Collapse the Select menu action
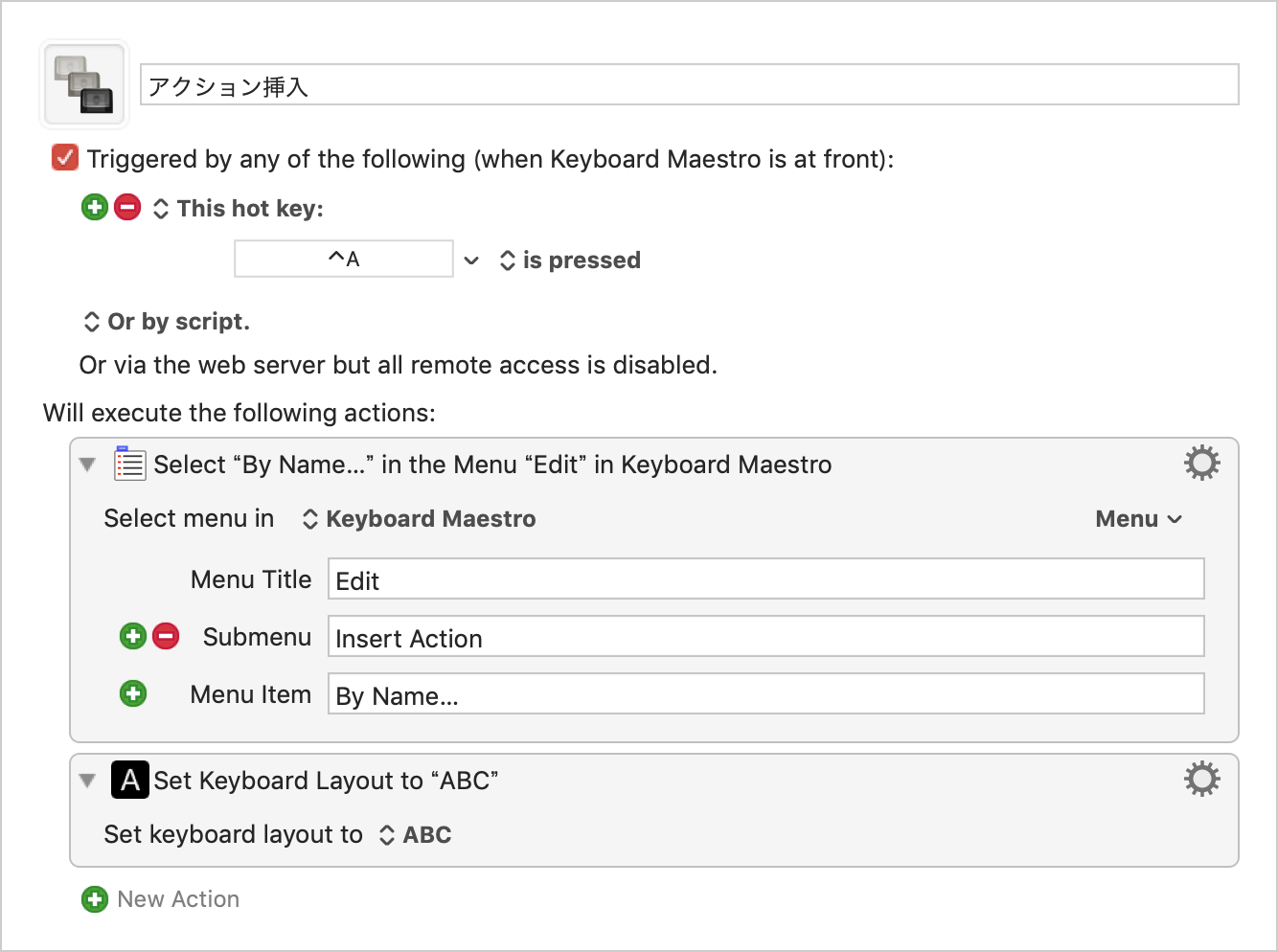The width and height of the screenshot is (1278, 952). tap(87, 465)
